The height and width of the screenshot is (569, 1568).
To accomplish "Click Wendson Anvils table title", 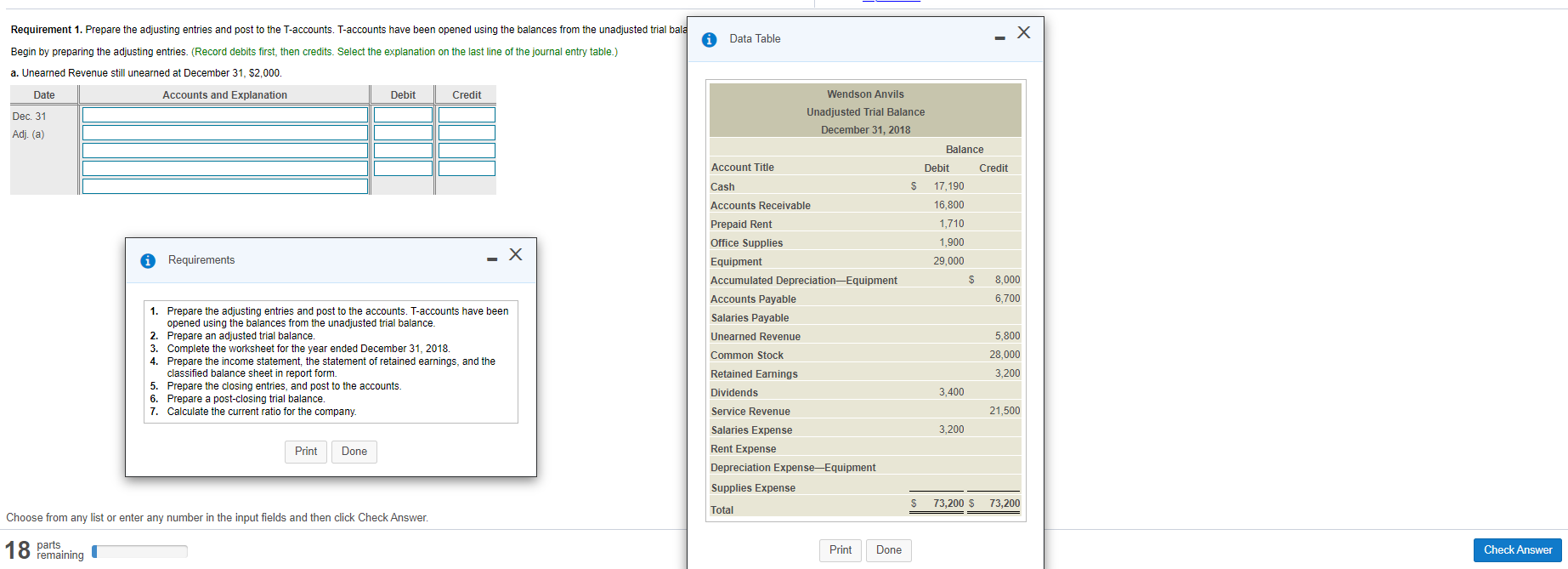I will (865, 94).
